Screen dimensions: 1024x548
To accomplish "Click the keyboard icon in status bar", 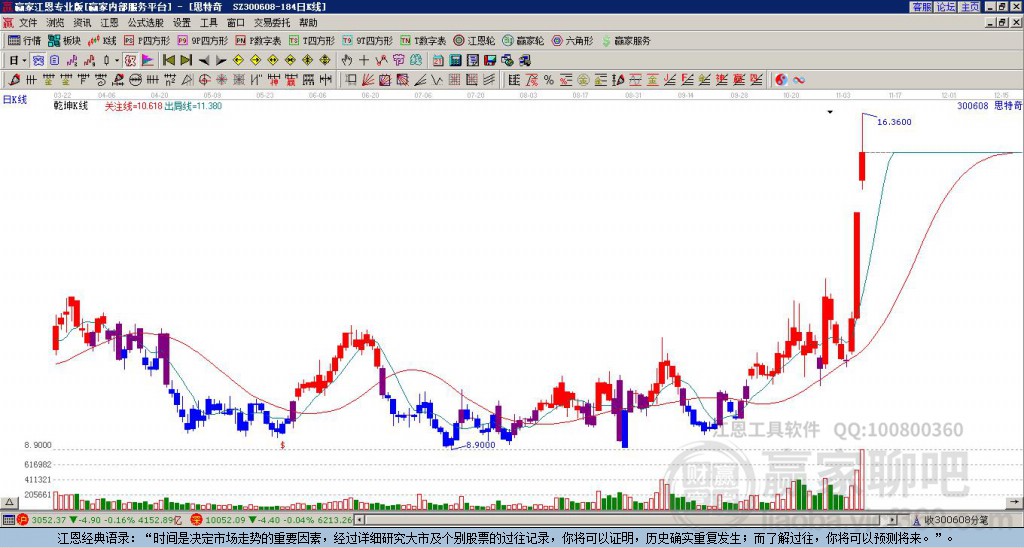I will [8, 521].
